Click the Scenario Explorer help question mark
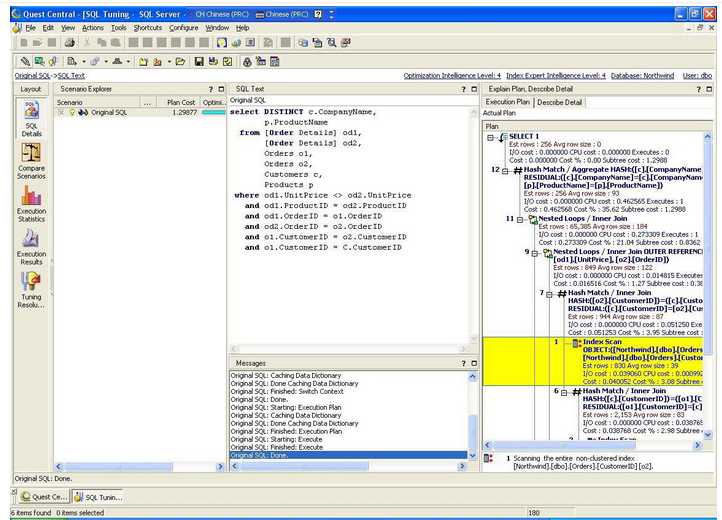722x520 pixels. point(211,89)
